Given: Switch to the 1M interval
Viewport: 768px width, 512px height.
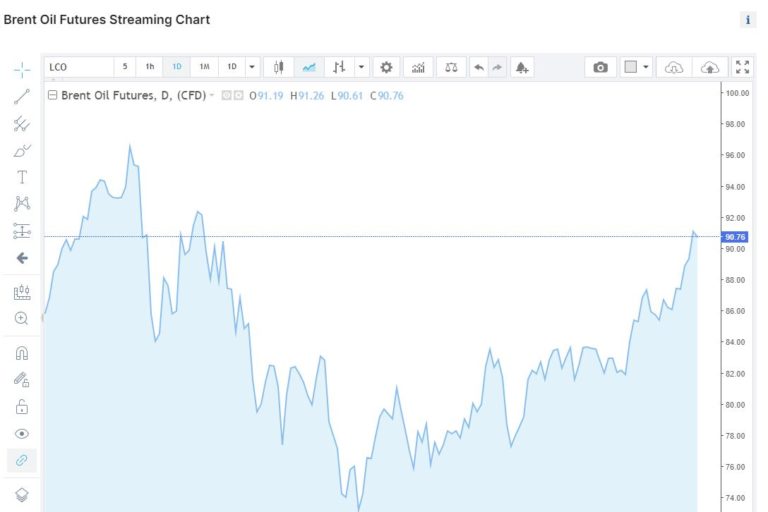Looking at the screenshot, I should click(x=204, y=67).
